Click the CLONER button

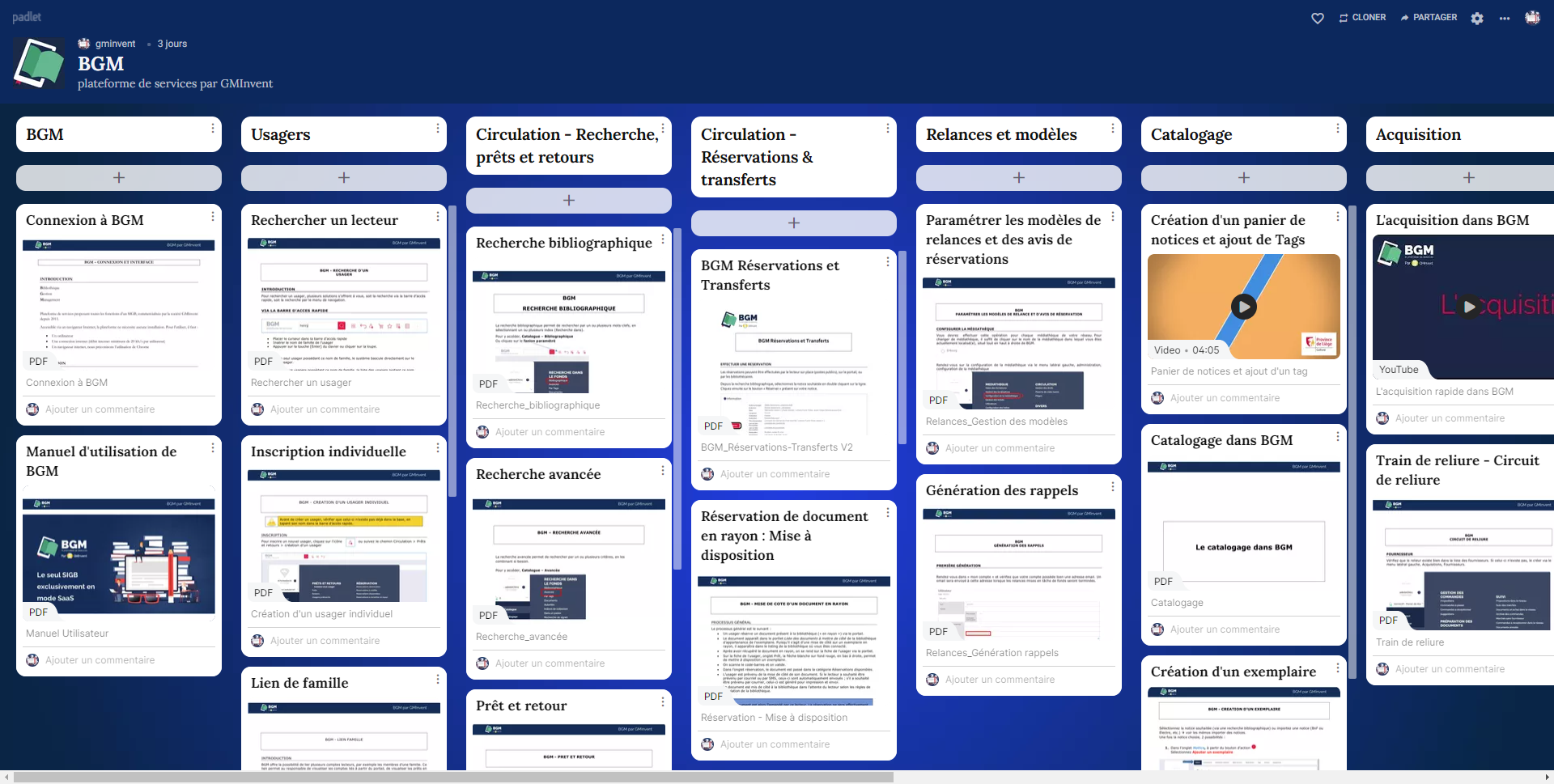(x=1362, y=18)
